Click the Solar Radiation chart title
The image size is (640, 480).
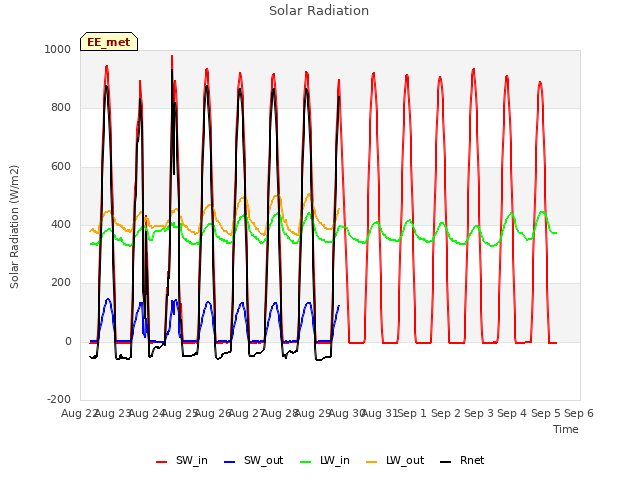319,11
